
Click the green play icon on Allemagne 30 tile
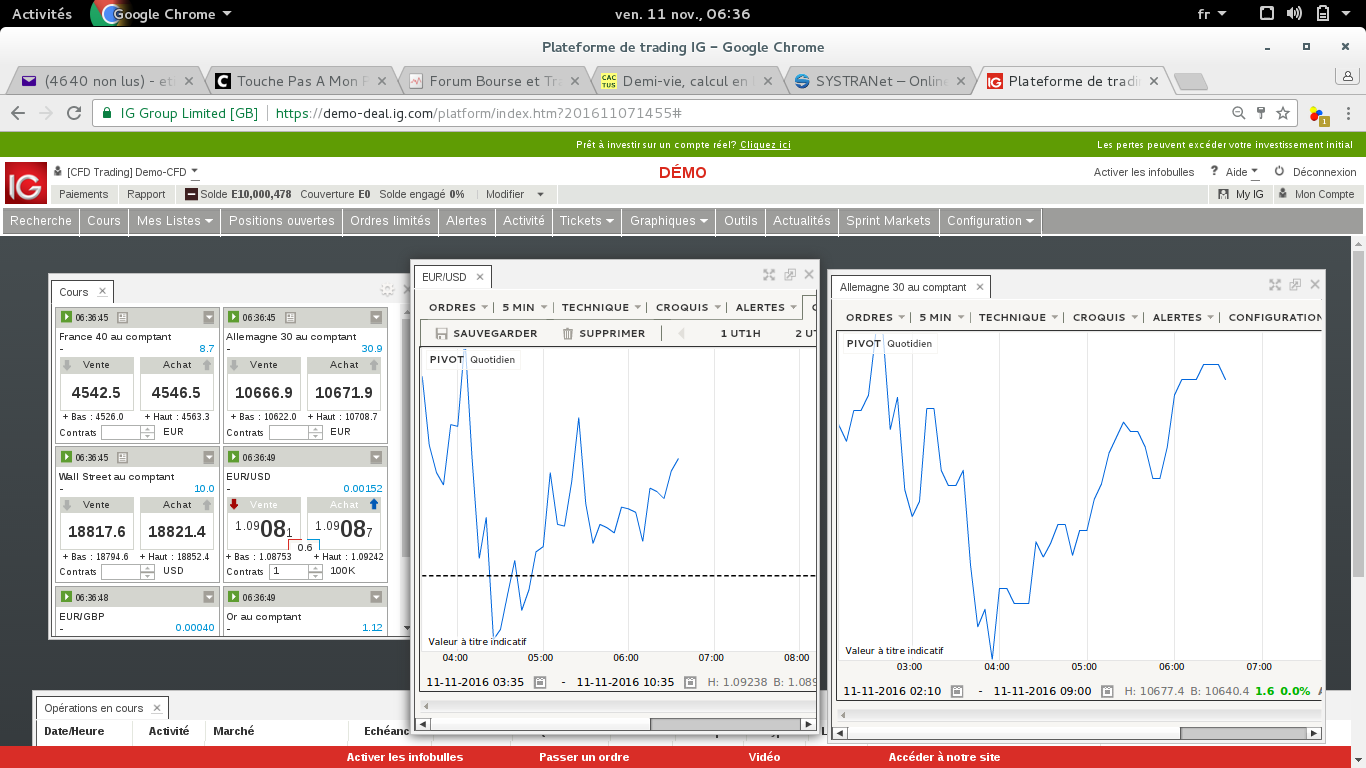pyautogui.click(x=233, y=318)
